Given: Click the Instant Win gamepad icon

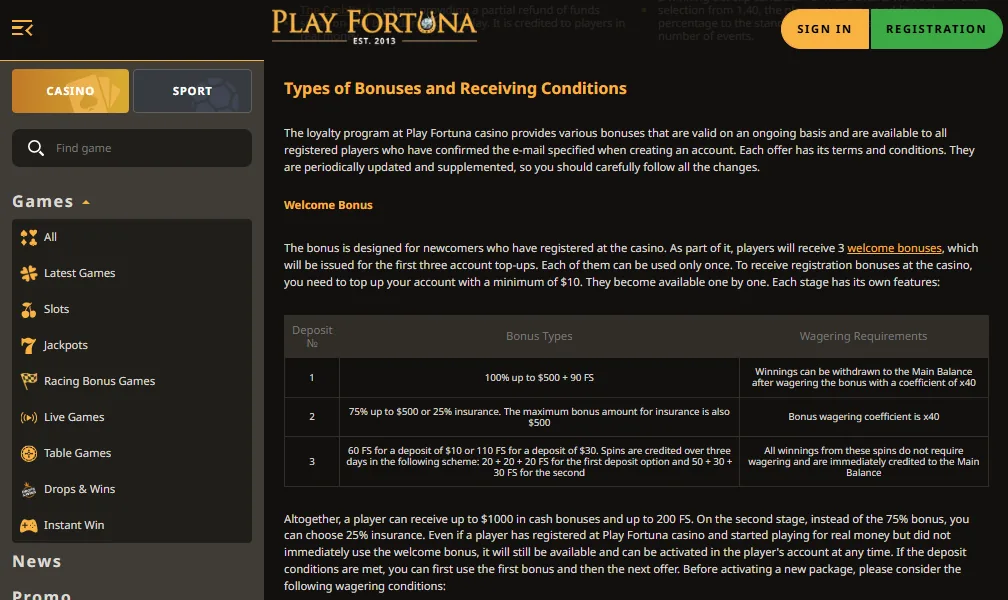Looking at the screenshot, I should coord(28,525).
